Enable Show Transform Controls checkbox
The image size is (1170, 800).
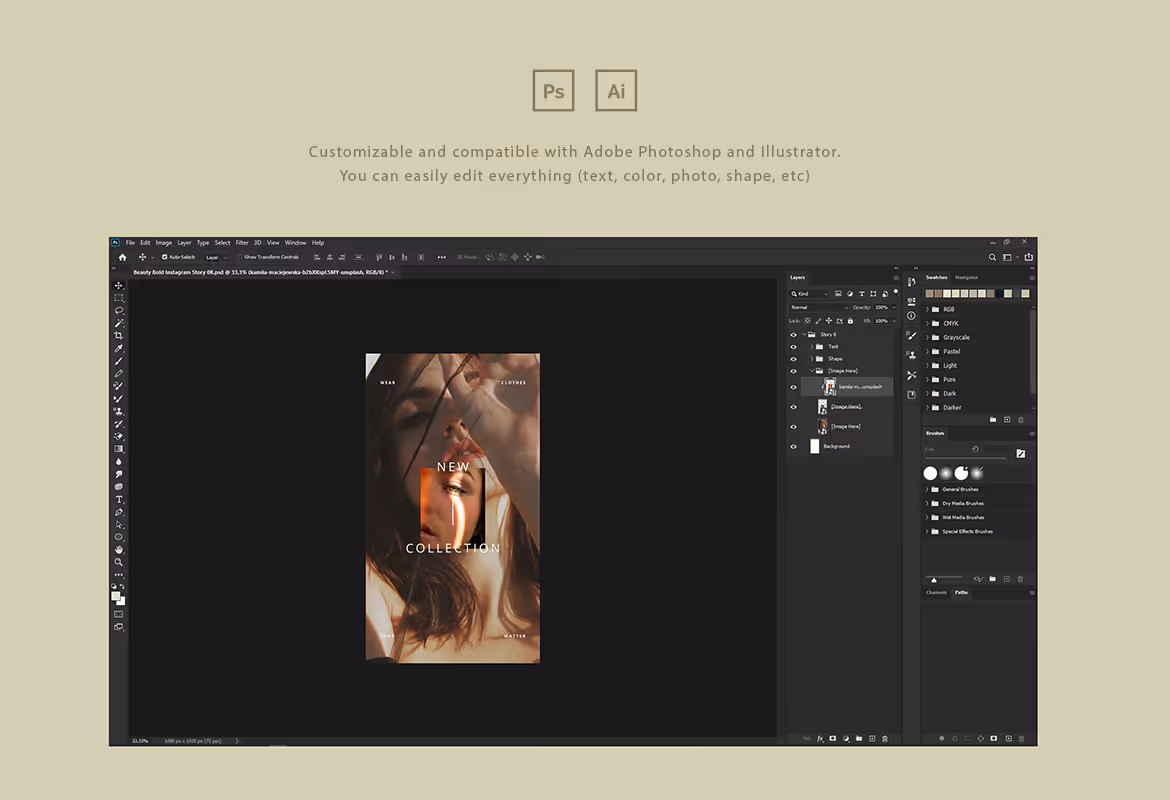240,257
